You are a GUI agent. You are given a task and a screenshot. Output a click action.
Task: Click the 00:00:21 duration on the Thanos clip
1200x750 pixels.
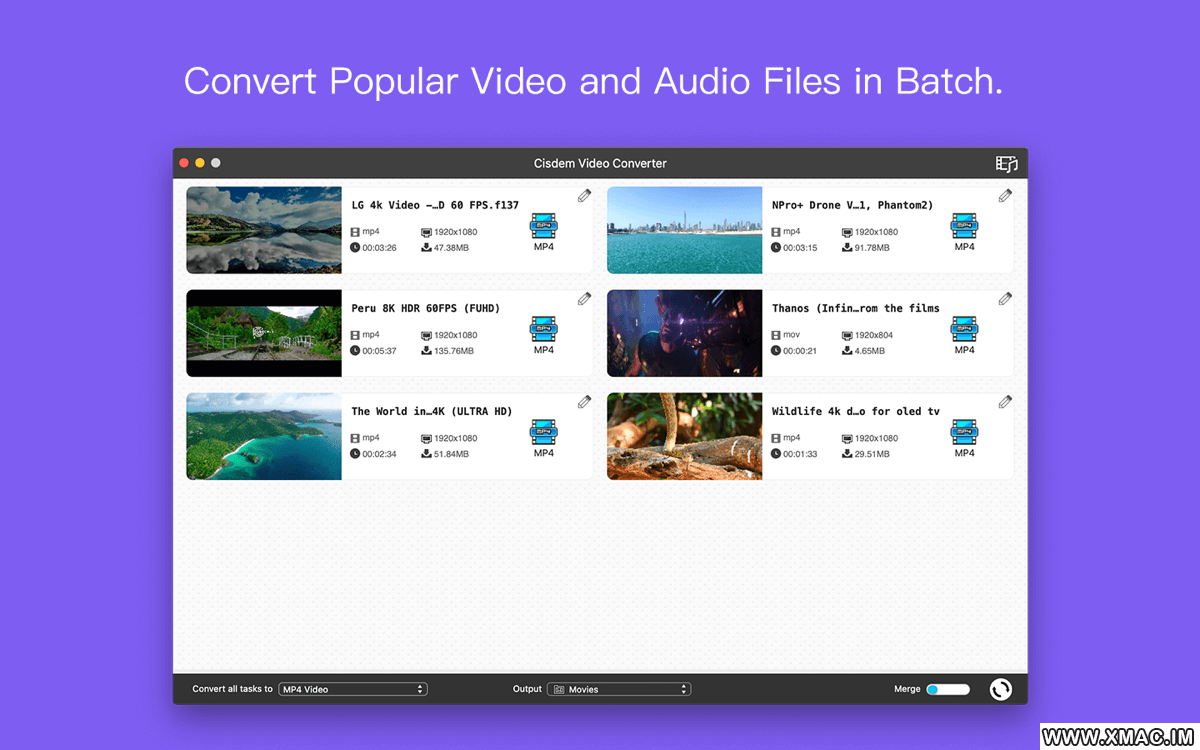[x=800, y=351]
